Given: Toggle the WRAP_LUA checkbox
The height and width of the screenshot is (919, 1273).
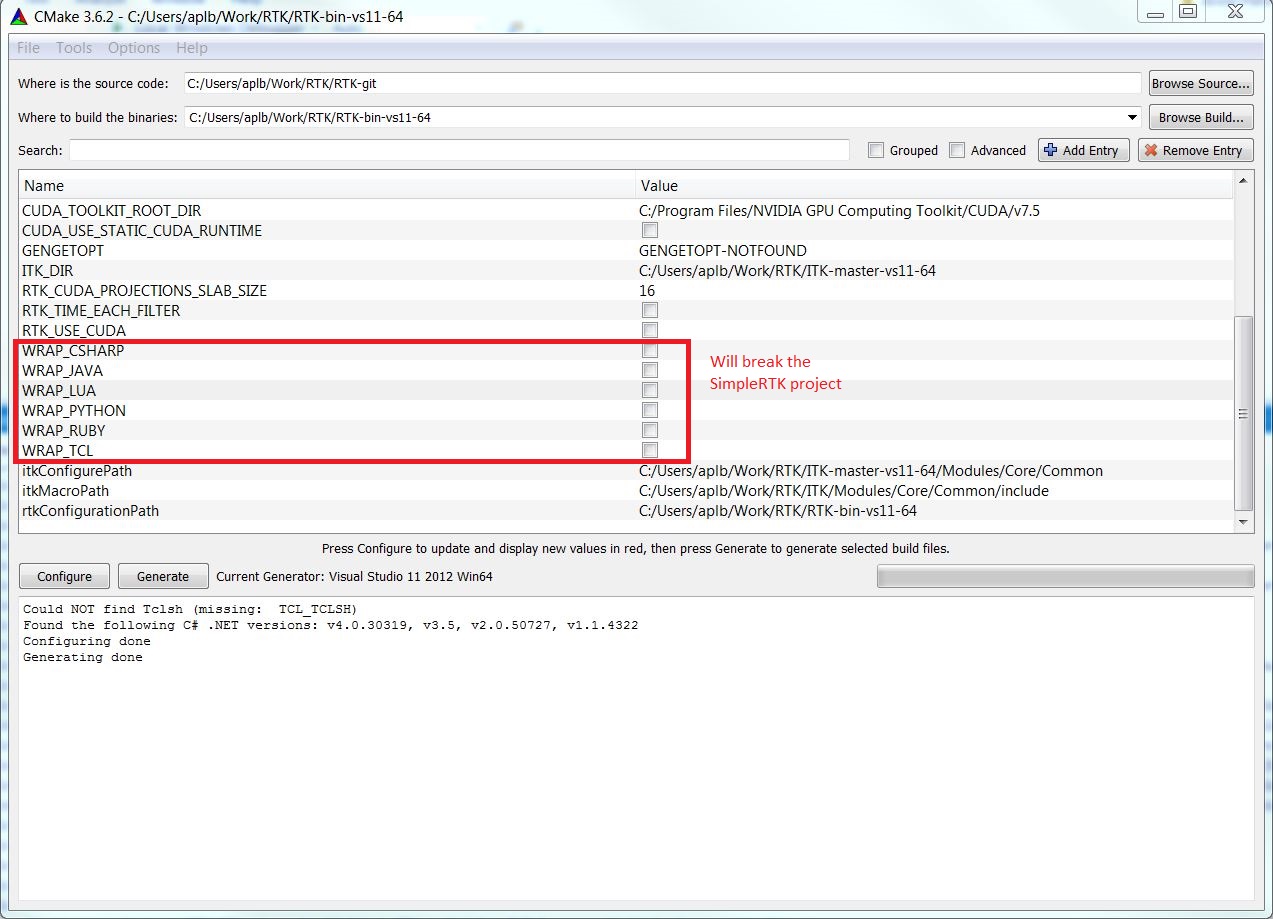Looking at the screenshot, I should coord(650,390).
